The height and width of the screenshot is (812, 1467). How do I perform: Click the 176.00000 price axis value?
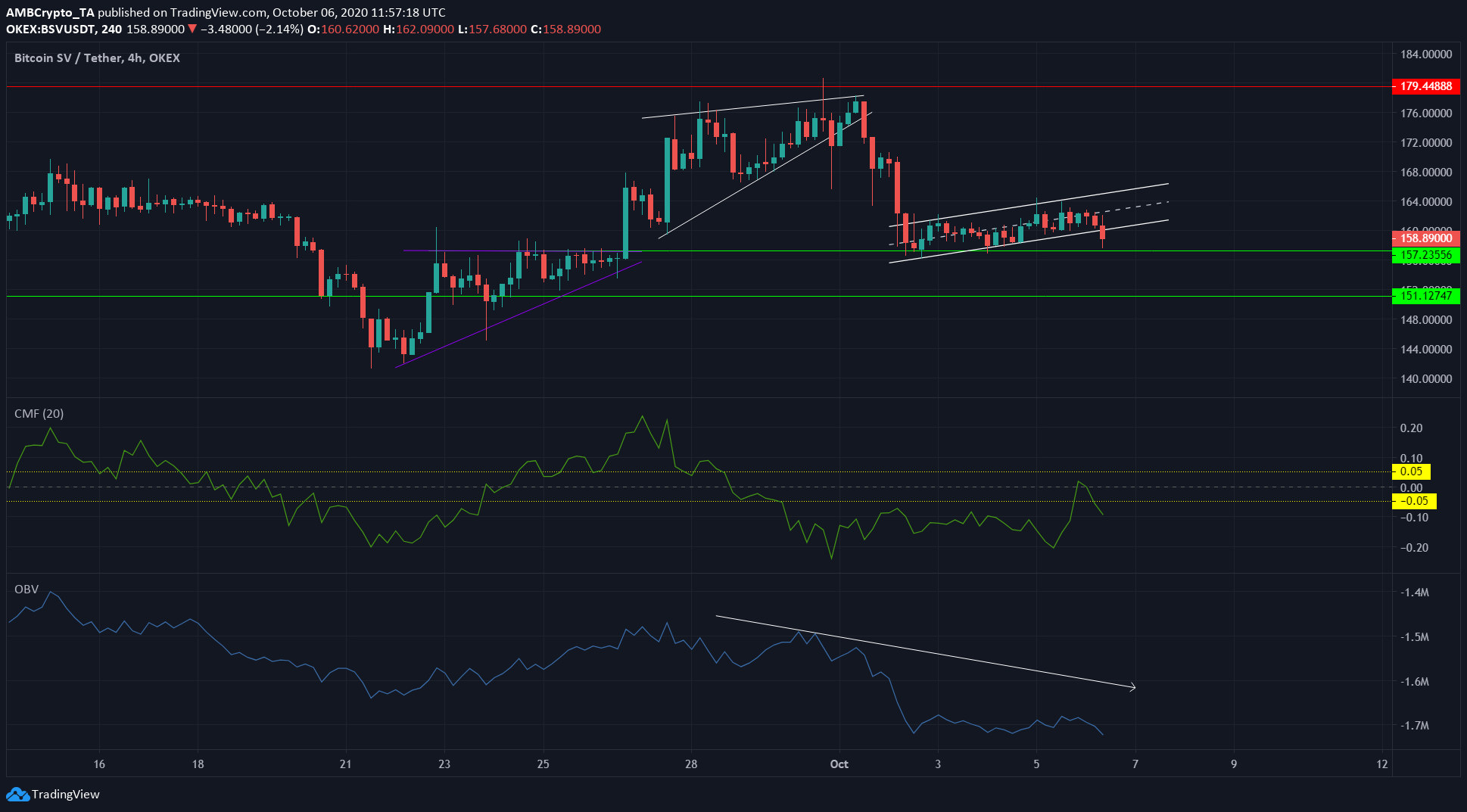pos(1426,114)
